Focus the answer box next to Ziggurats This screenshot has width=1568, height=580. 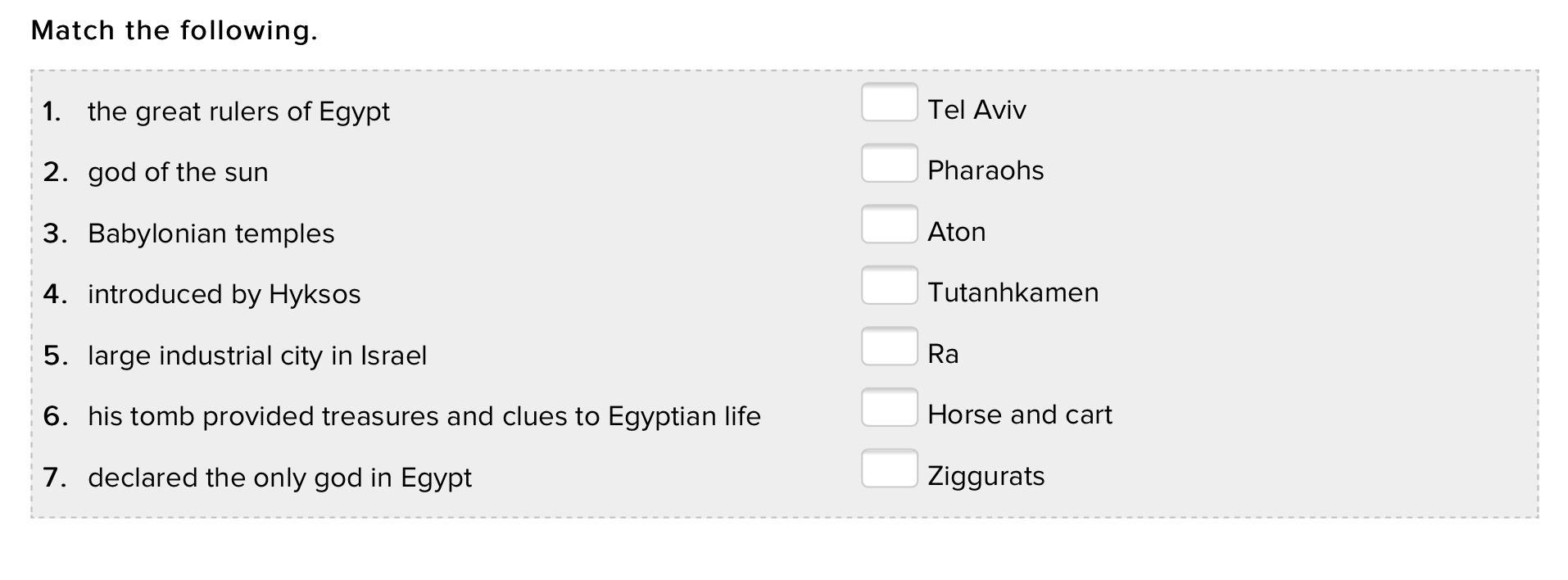click(x=889, y=469)
